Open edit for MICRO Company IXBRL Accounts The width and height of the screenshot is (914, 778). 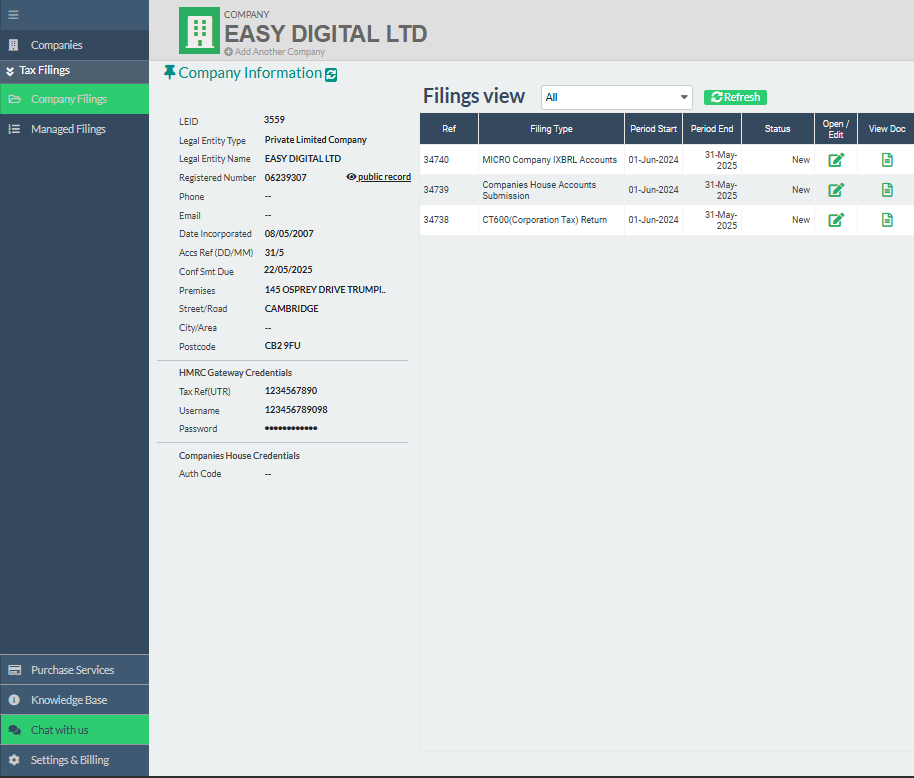click(836, 160)
